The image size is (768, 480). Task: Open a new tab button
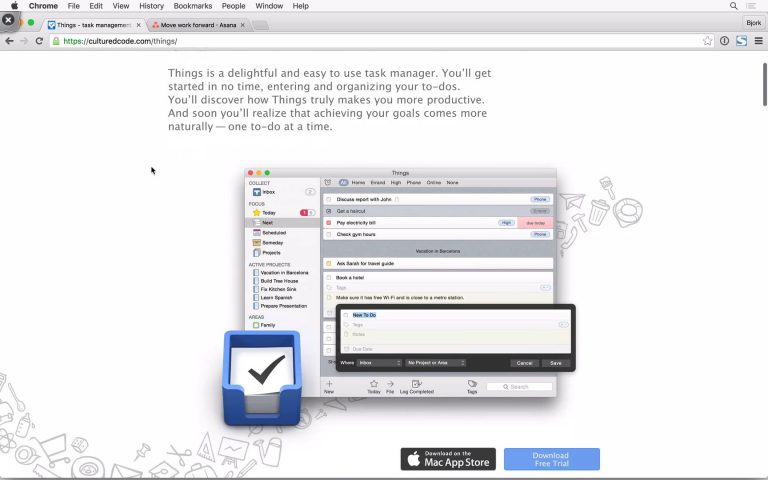pos(261,25)
